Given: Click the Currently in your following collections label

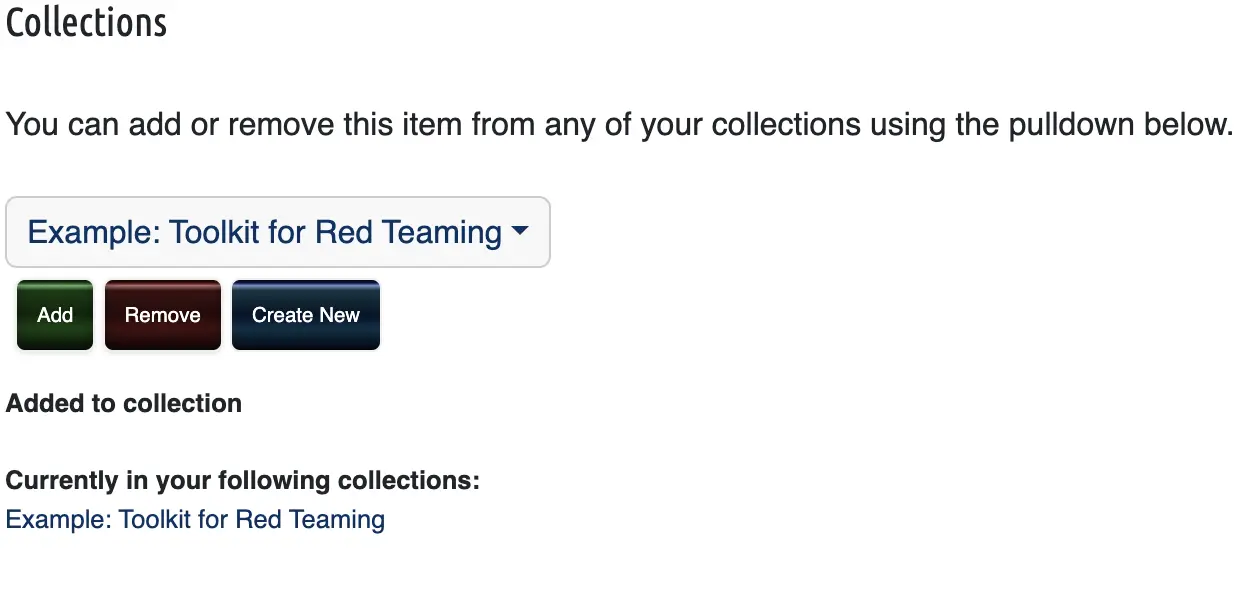Looking at the screenshot, I should 243,481.
